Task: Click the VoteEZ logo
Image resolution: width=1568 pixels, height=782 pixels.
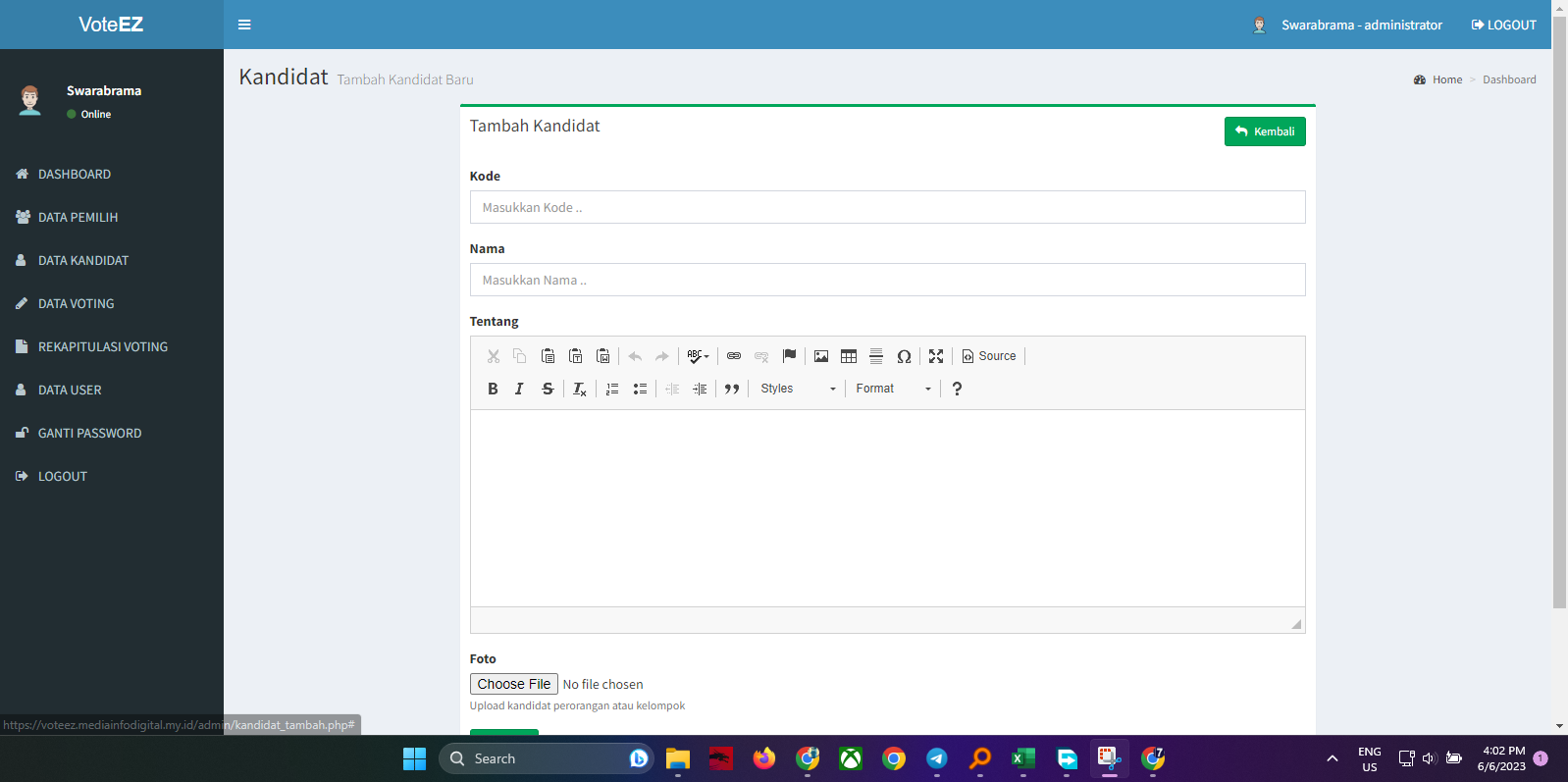Action: 111,25
